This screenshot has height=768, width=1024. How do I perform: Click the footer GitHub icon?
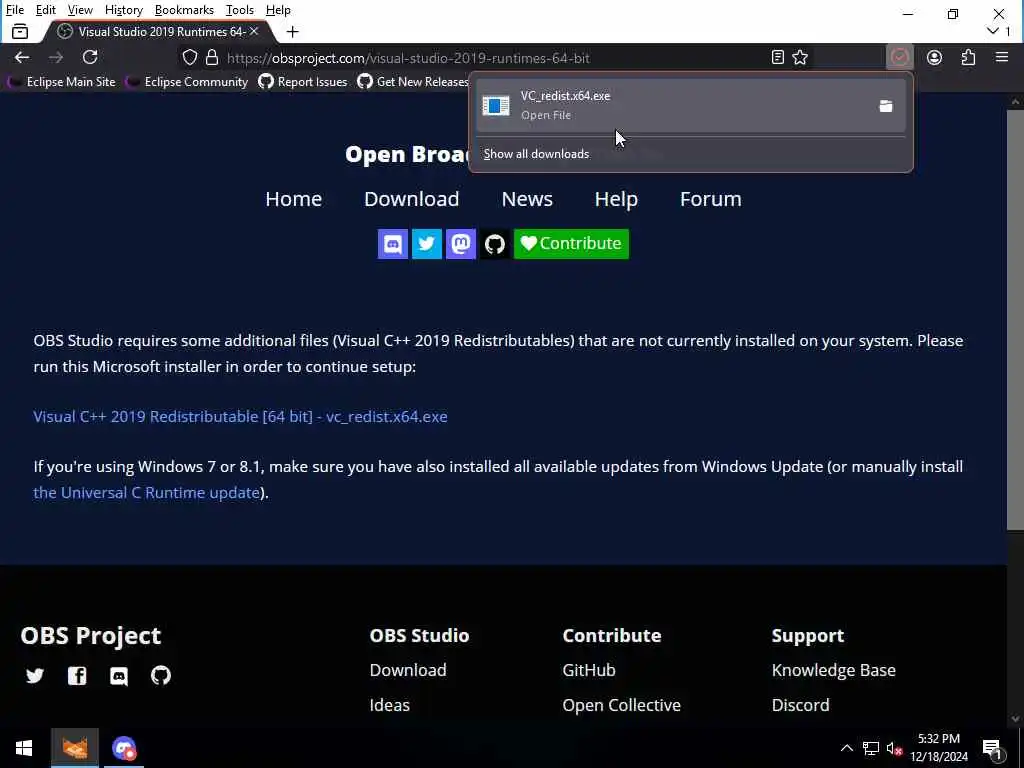[x=161, y=675]
